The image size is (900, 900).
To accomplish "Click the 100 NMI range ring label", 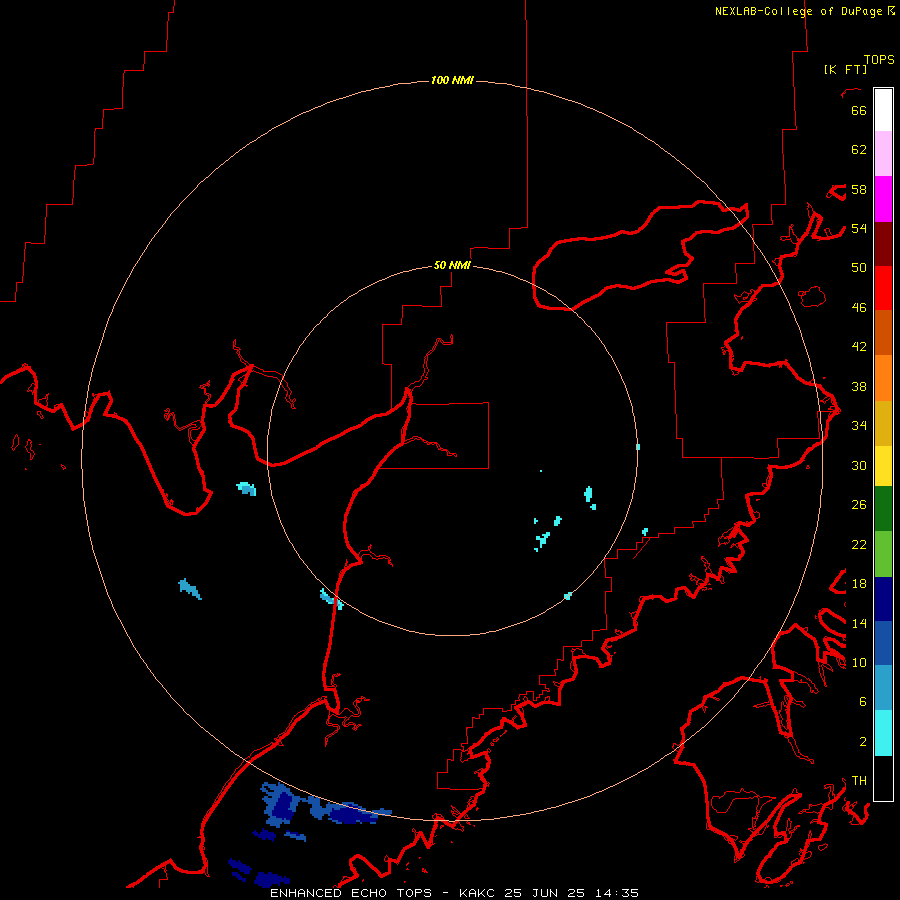I will (452, 80).
